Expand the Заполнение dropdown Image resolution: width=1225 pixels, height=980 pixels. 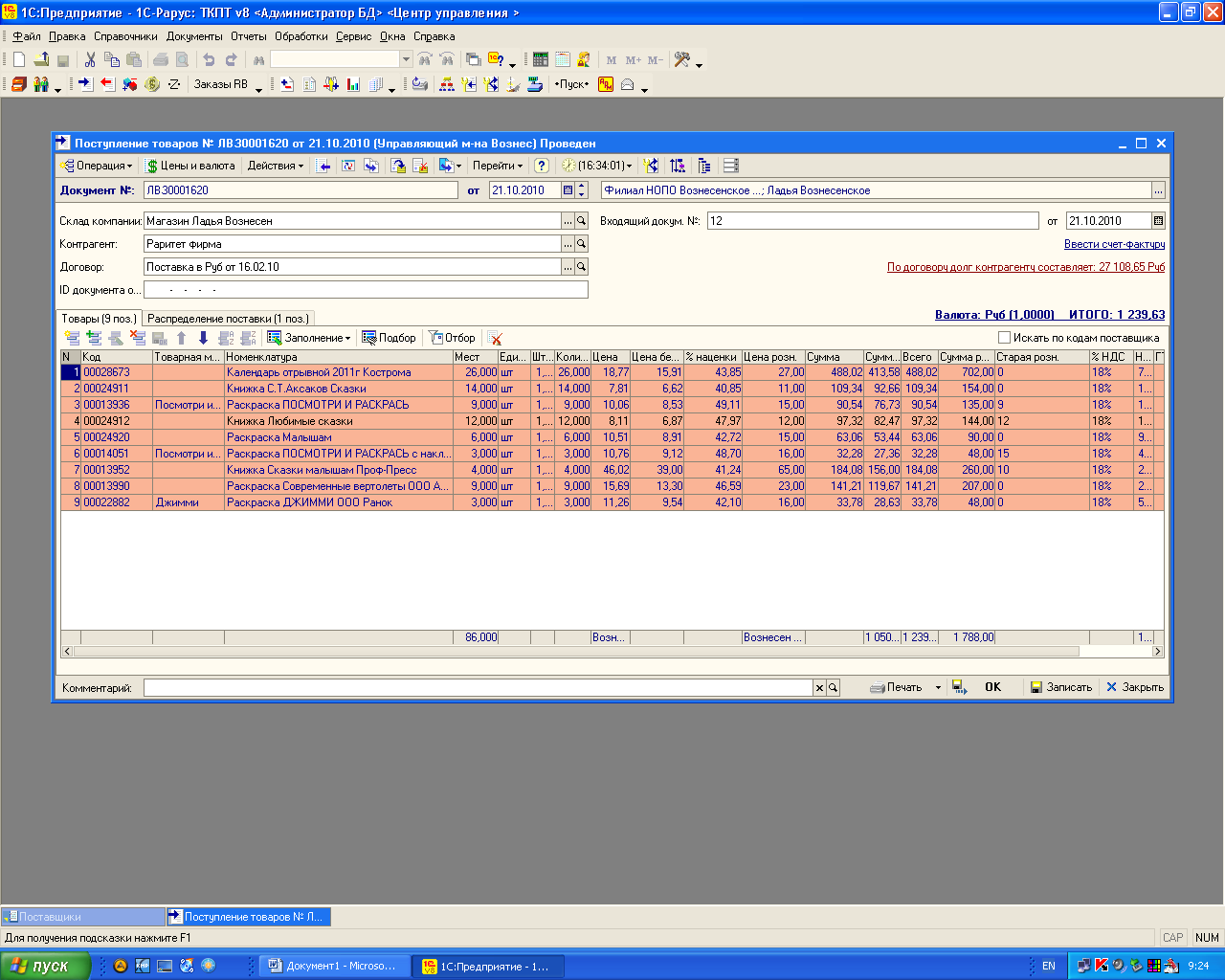click(309, 338)
